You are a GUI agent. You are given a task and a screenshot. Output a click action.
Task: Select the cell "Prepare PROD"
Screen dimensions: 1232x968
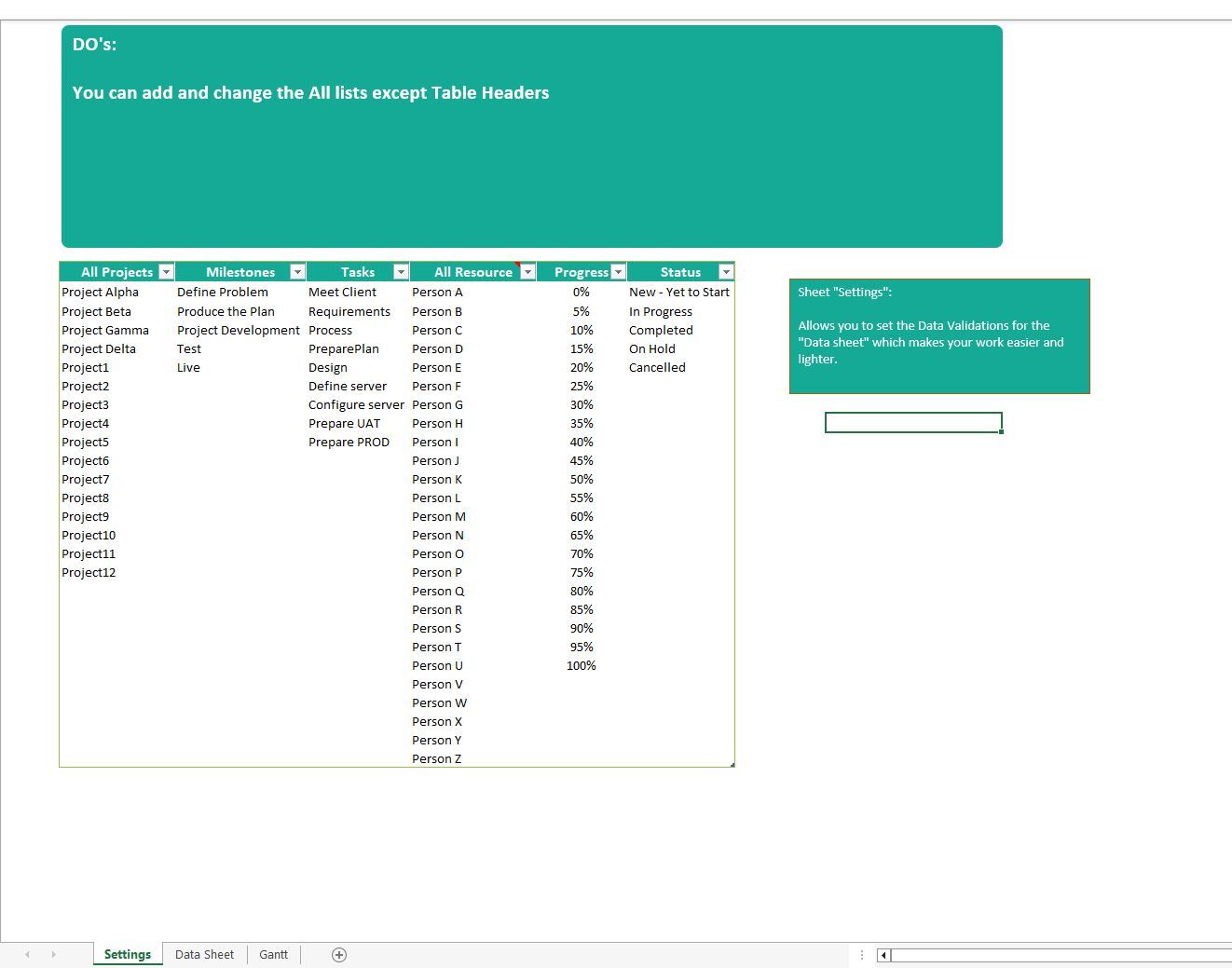[x=358, y=442]
